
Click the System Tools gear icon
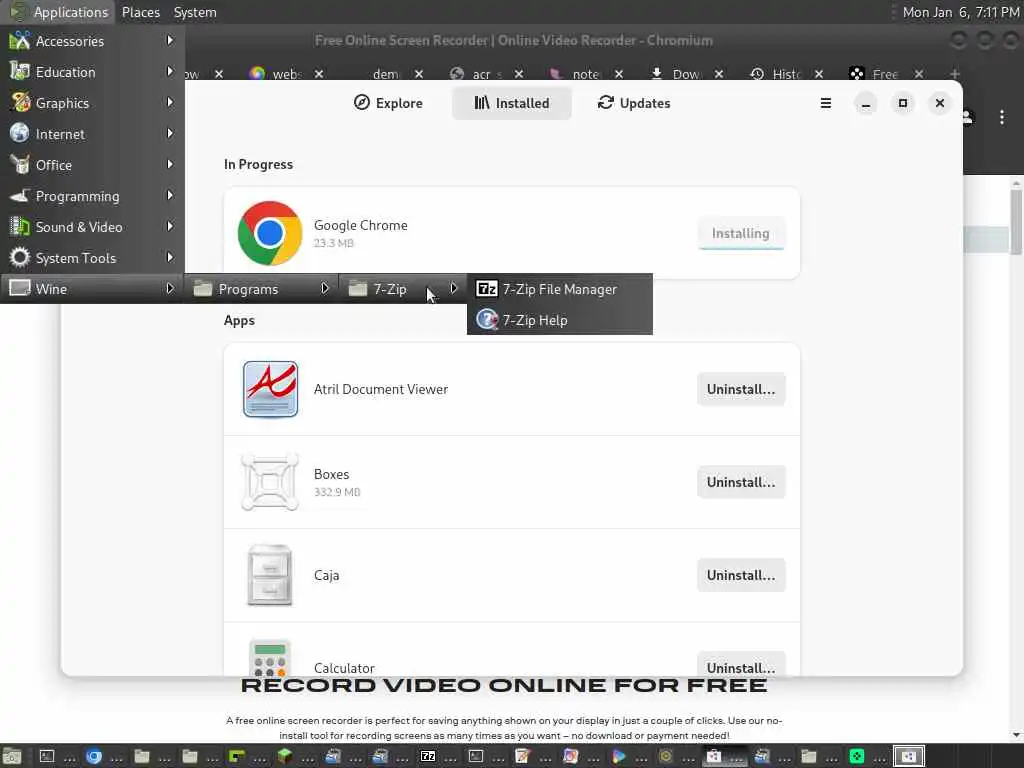pyautogui.click(x=20, y=257)
